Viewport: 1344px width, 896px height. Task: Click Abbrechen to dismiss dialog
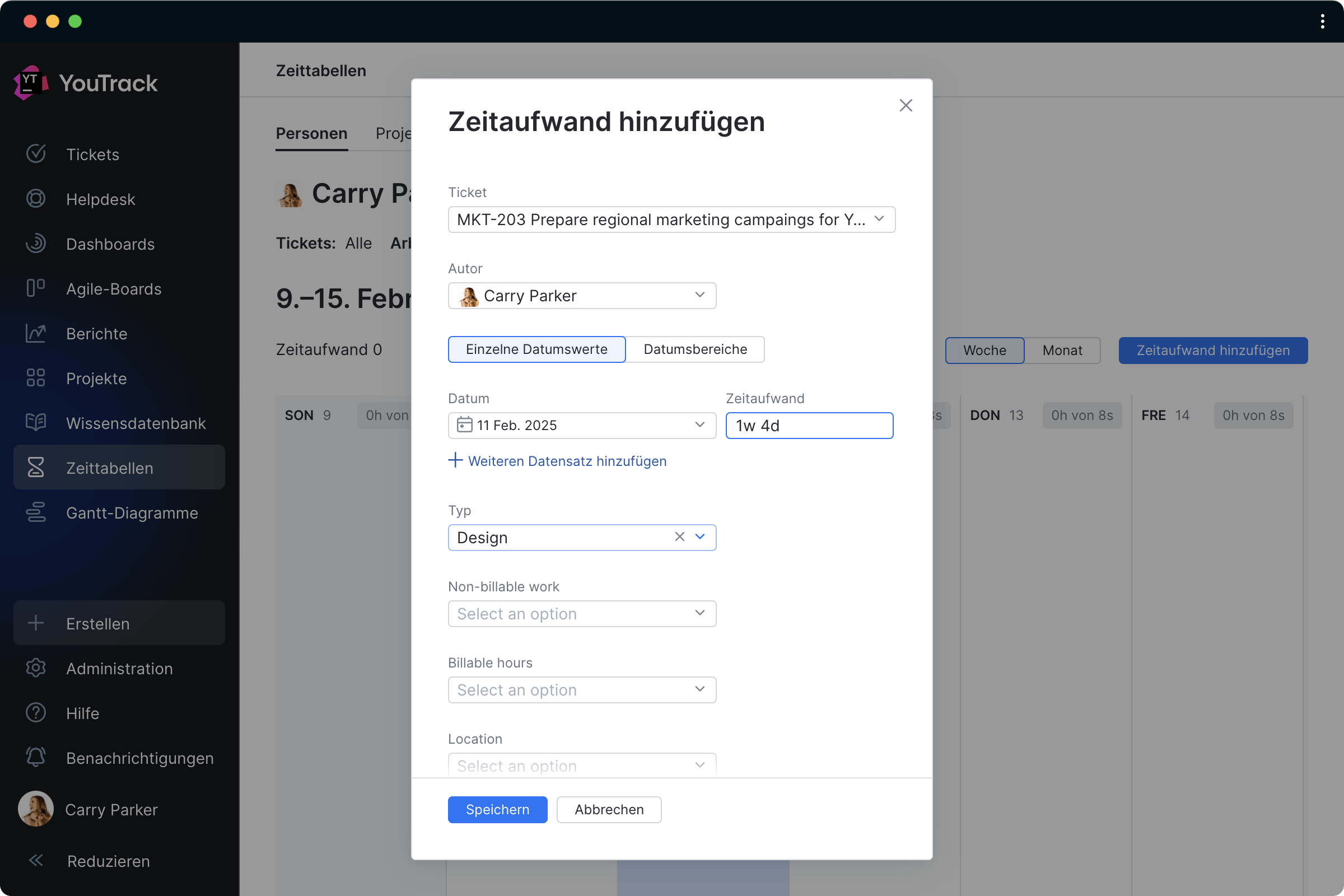[x=608, y=809]
